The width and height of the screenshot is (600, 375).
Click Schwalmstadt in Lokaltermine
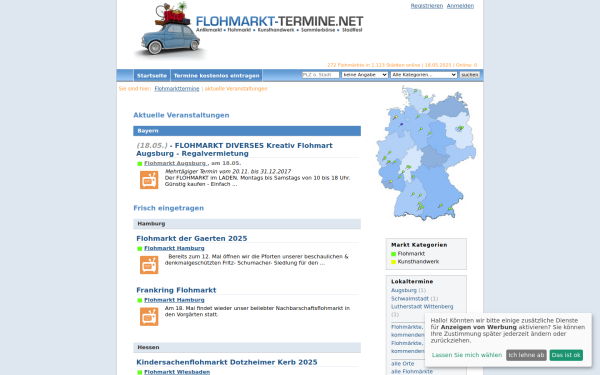(x=410, y=298)
